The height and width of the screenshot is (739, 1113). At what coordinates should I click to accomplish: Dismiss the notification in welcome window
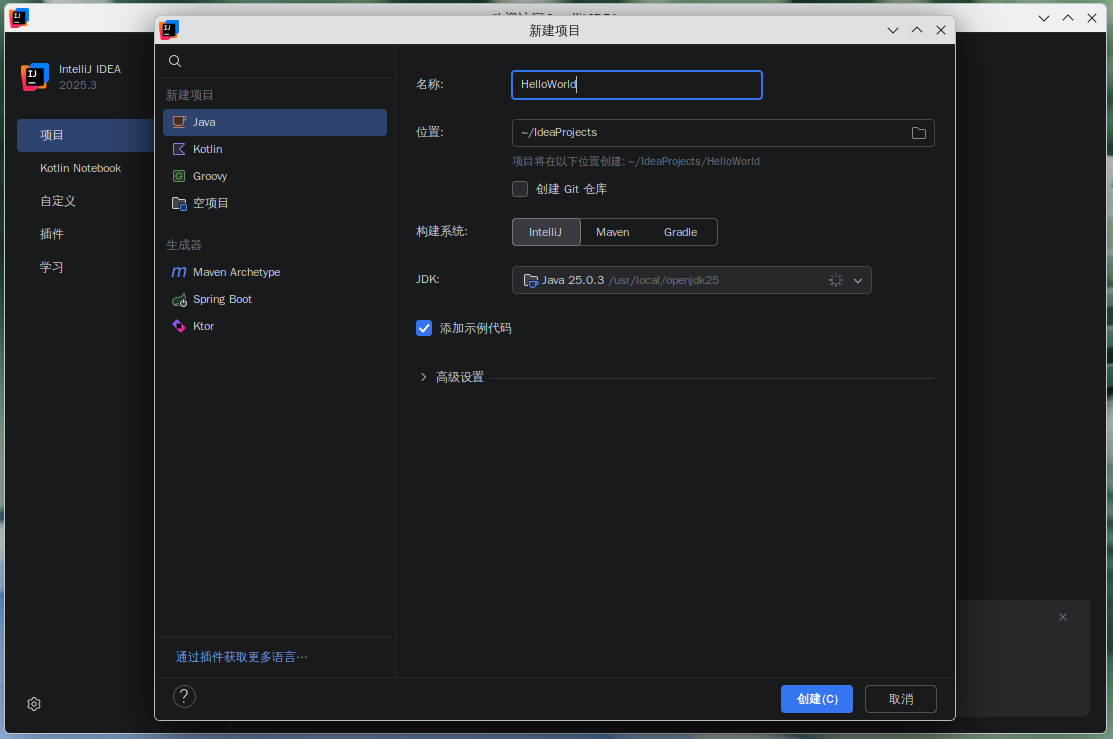pos(1063,617)
